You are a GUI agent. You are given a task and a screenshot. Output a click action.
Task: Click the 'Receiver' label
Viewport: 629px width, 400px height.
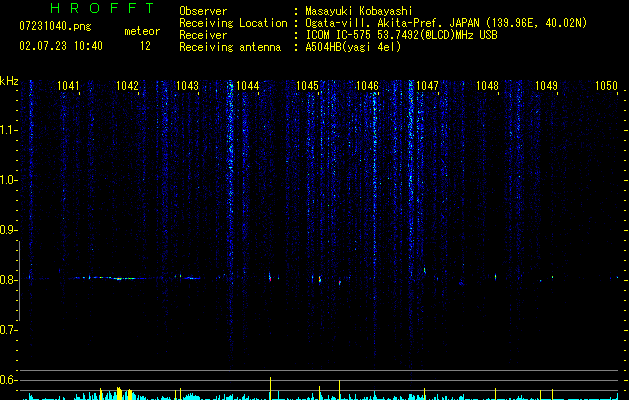203,35
